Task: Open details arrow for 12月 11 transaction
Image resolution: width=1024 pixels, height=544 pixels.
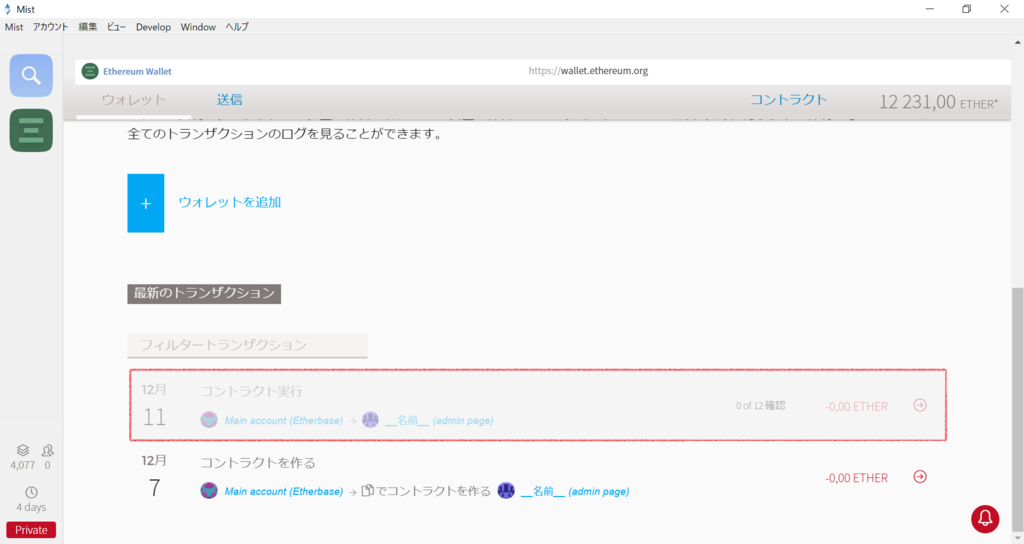Action: pos(920,406)
